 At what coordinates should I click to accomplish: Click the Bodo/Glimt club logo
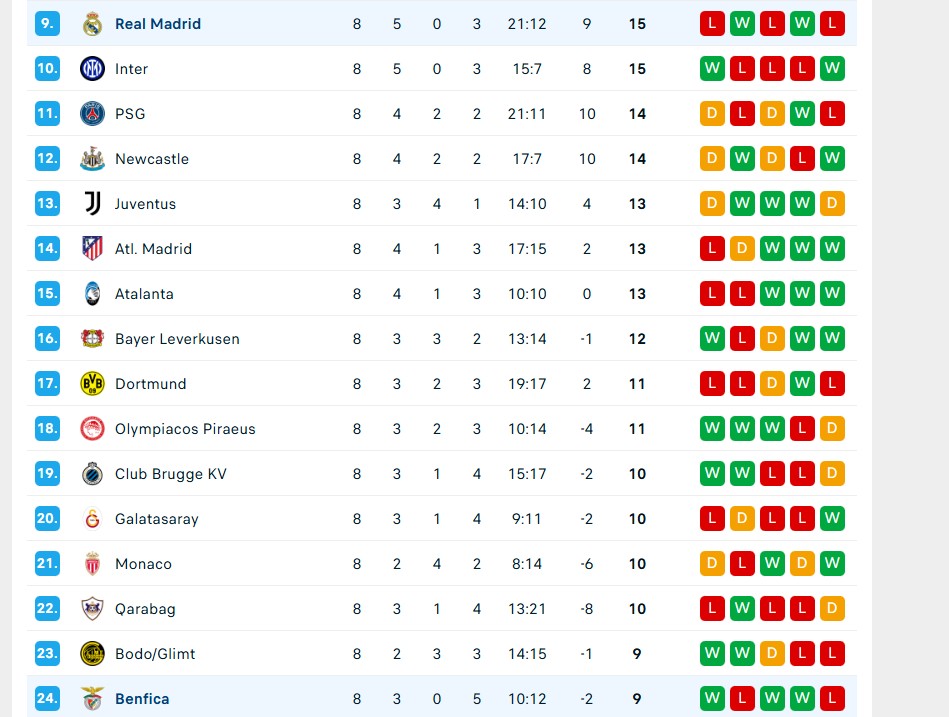coord(92,654)
